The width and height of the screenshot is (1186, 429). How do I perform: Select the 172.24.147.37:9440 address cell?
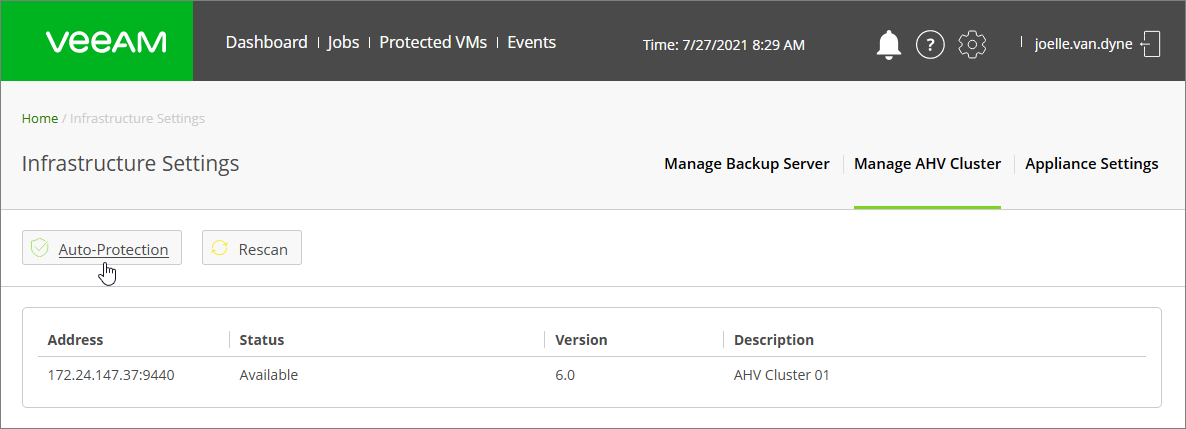click(111, 375)
